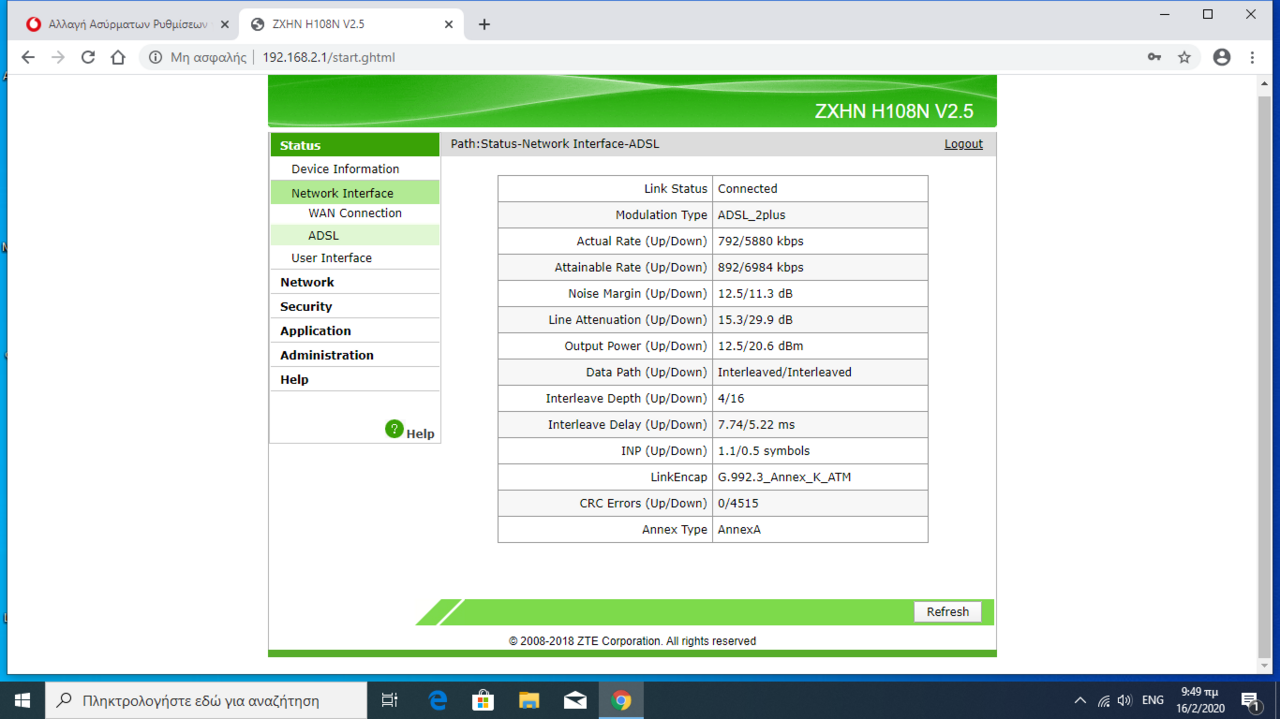Switch to the Vodafone wireless settings tab
Screen dimensions: 1280x719
click(x=127, y=24)
